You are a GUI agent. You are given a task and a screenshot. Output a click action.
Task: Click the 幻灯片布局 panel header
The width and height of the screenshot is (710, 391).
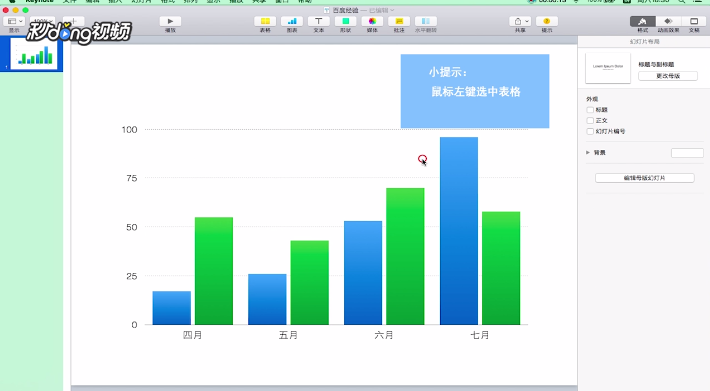click(x=644, y=42)
